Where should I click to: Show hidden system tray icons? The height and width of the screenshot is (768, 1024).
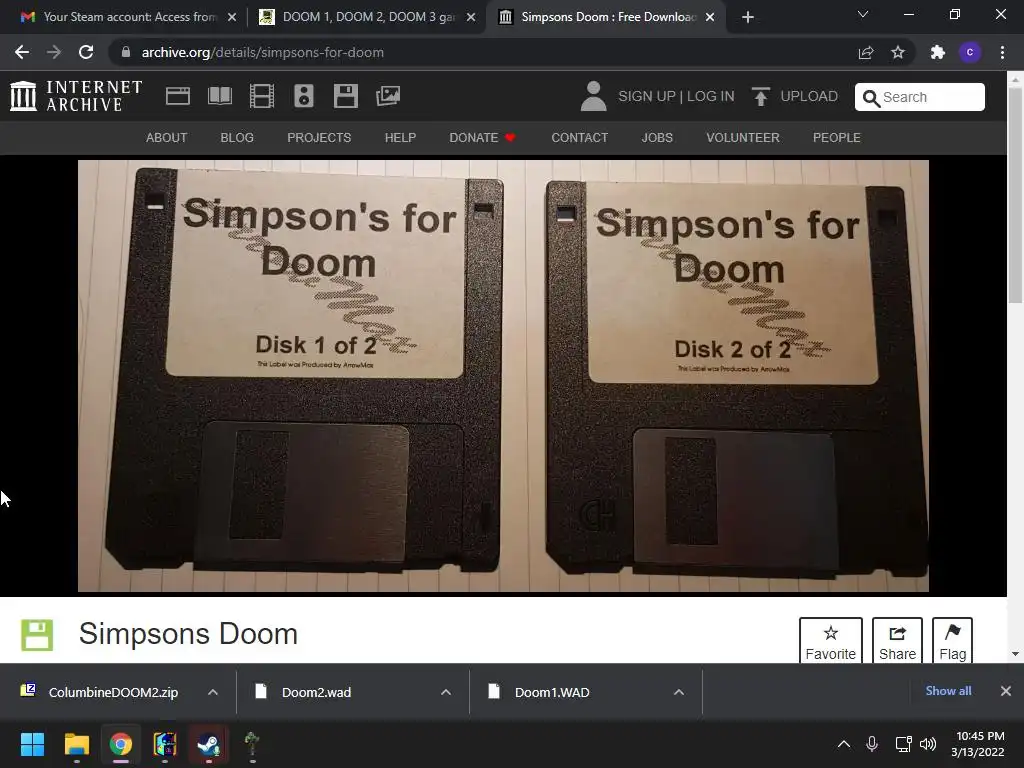pos(844,744)
